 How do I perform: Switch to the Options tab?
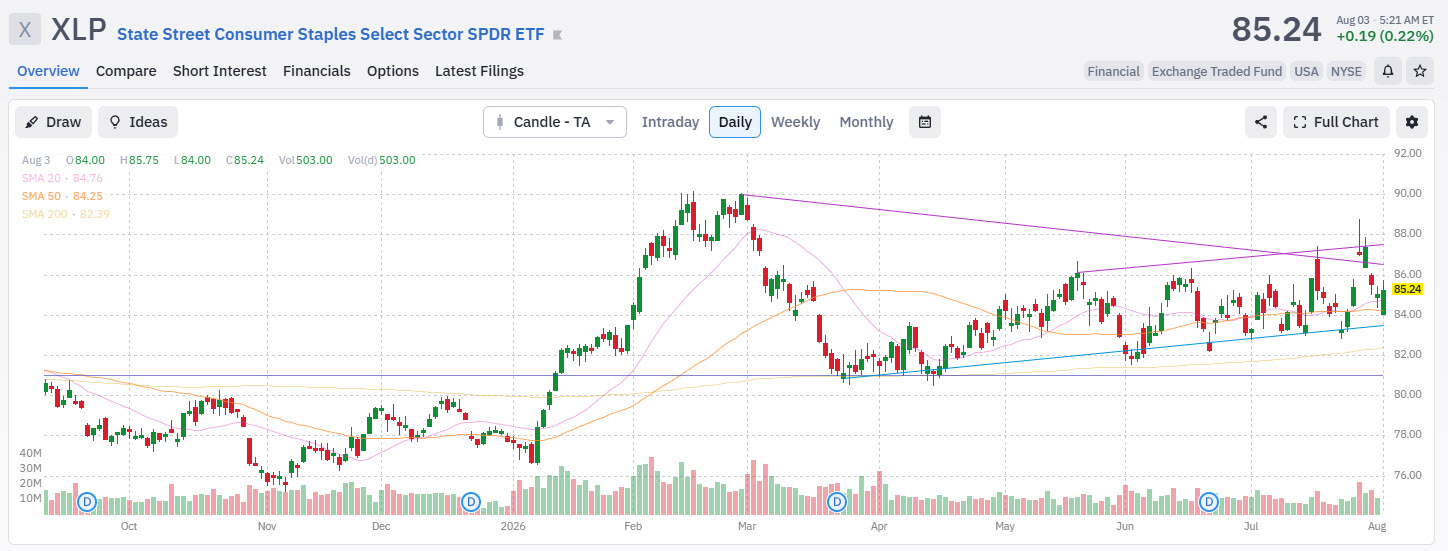pyautogui.click(x=393, y=71)
